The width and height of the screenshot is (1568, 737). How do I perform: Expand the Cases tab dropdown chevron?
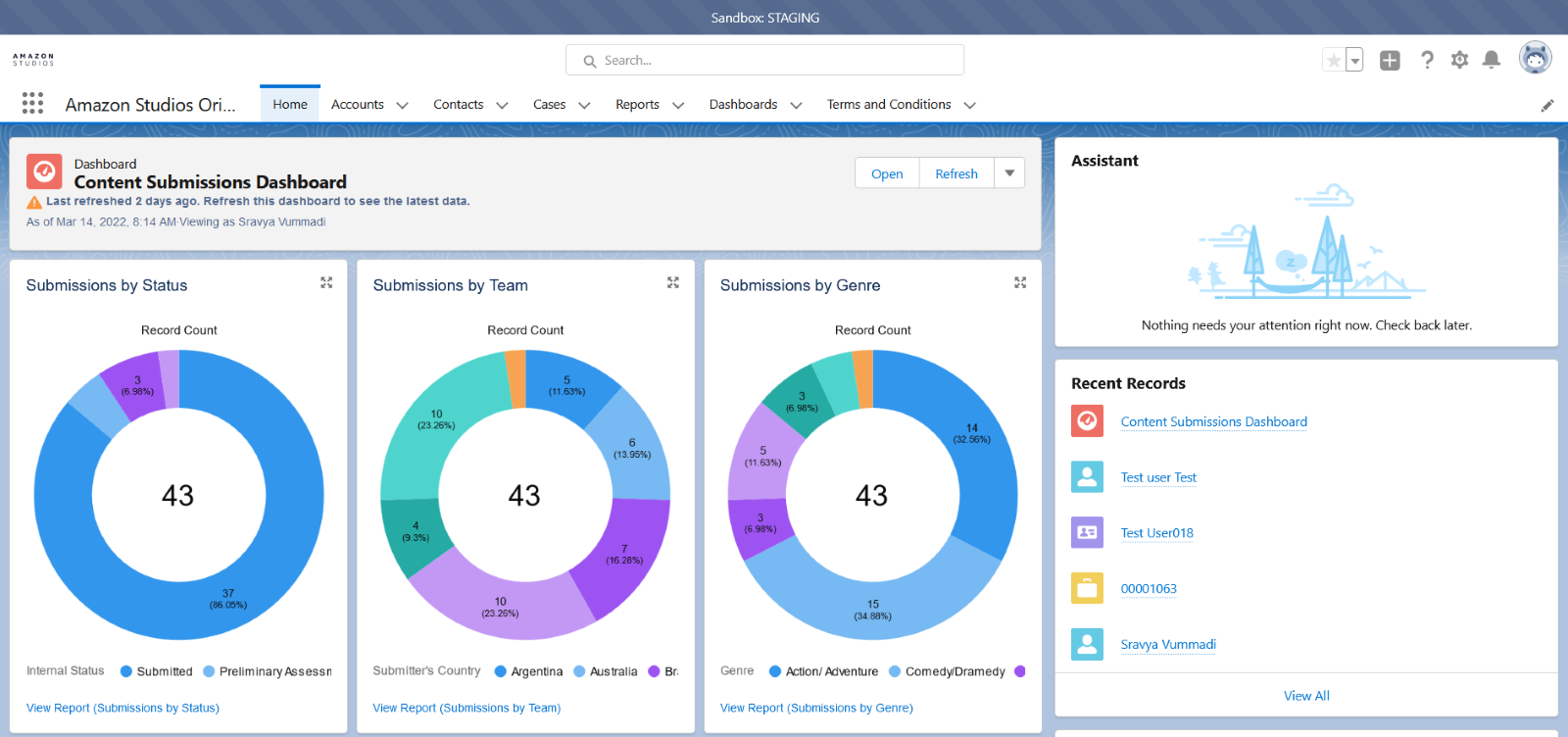click(584, 105)
